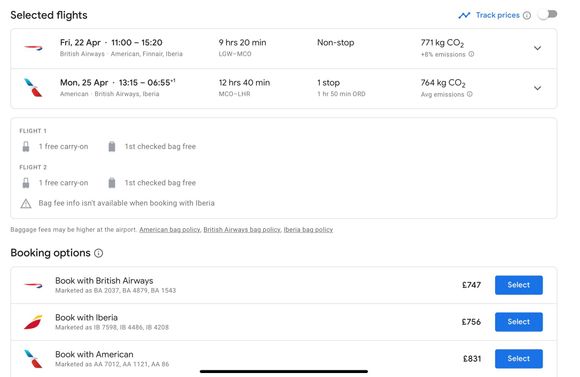This screenshot has height=377, width=580.
Task: Click the info icon beside Avg emissions
Action: click(x=469, y=94)
